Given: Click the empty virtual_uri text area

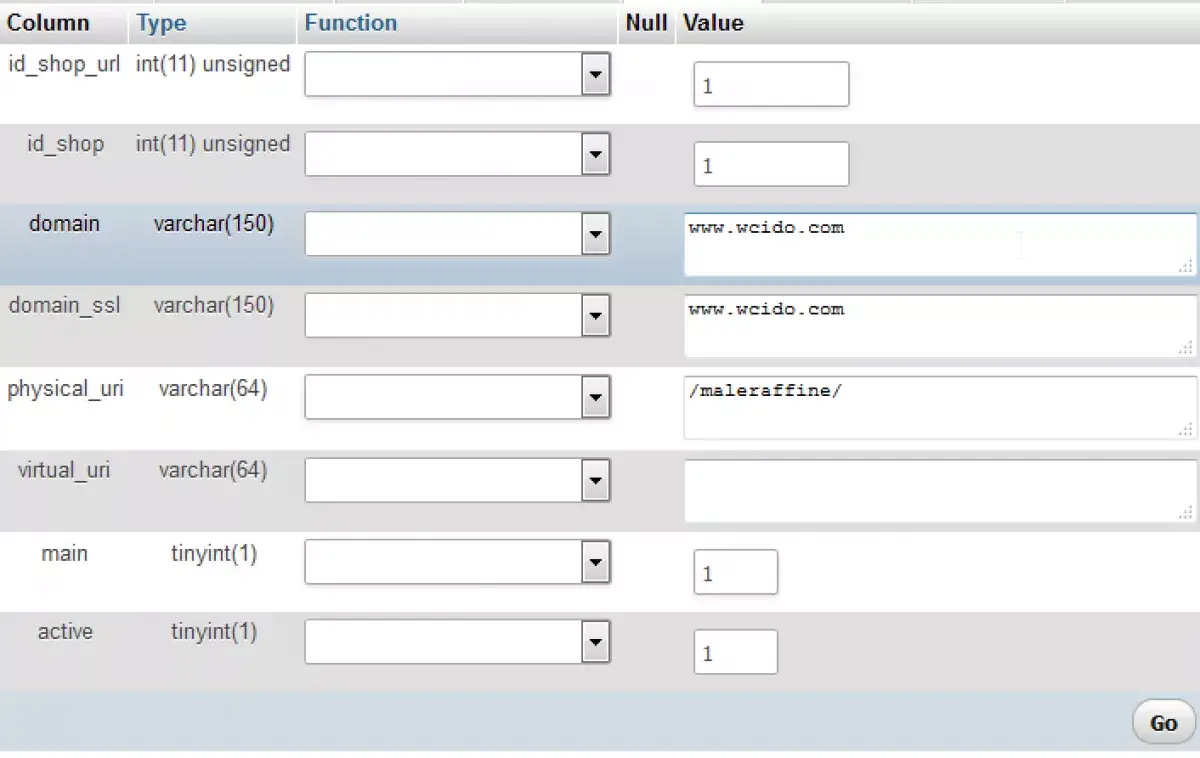Looking at the screenshot, I should click(940, 490).
